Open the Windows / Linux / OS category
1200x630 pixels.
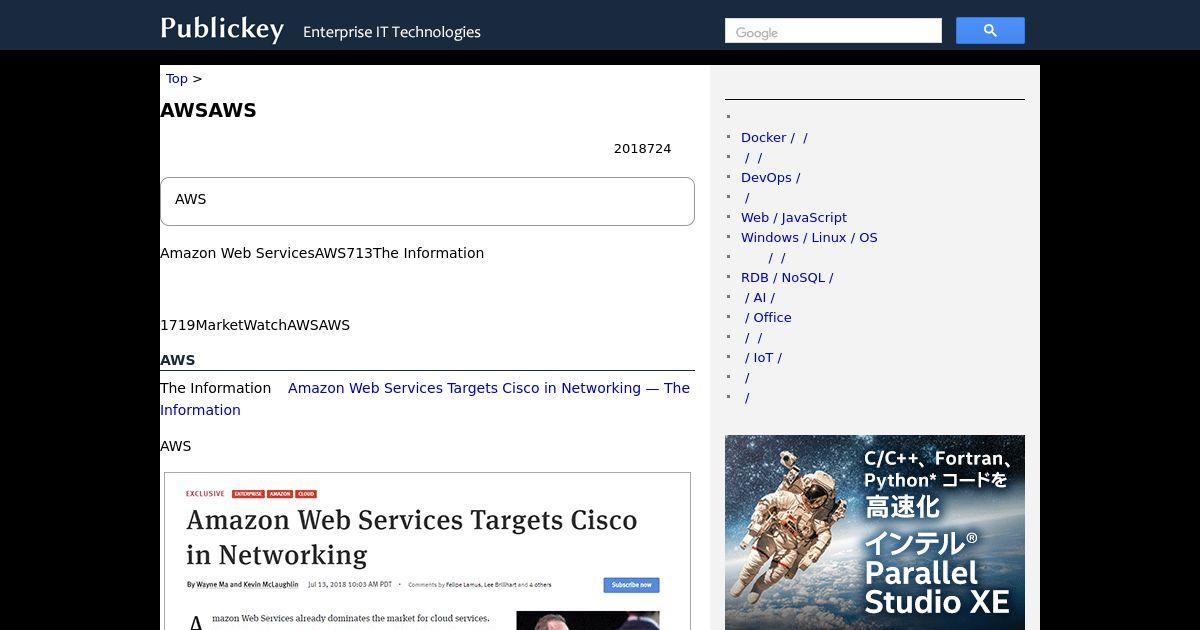pos(809,237)
